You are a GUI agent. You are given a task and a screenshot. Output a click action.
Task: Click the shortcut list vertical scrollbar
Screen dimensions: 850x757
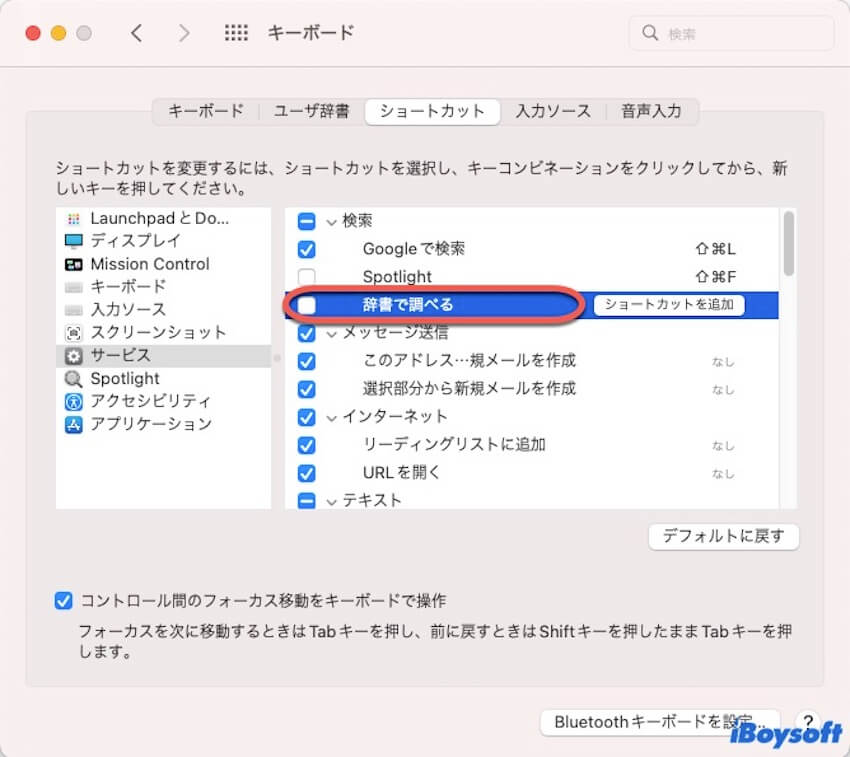pos(789,243)
